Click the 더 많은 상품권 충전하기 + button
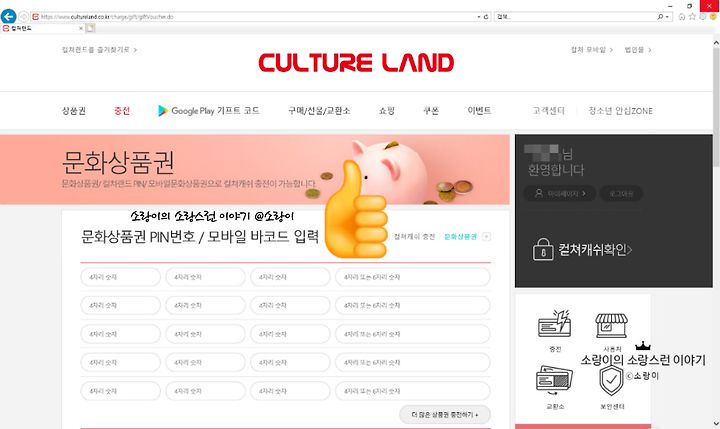This screenshot has height=429, width=720. (444, 414)
